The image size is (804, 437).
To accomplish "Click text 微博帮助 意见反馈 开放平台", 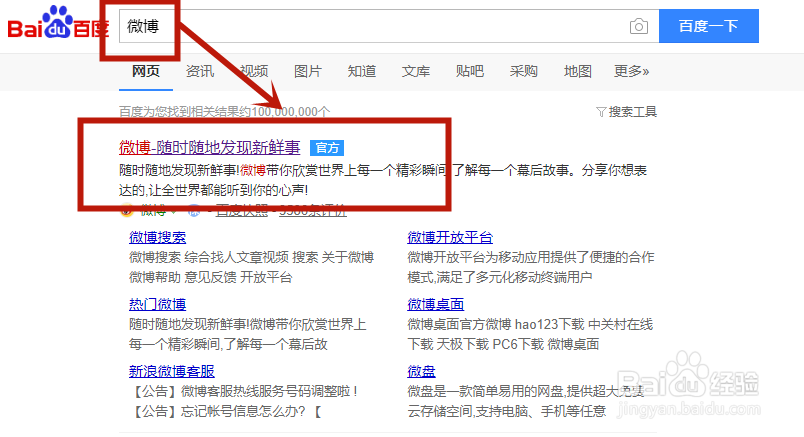I will tap(210, 277).
